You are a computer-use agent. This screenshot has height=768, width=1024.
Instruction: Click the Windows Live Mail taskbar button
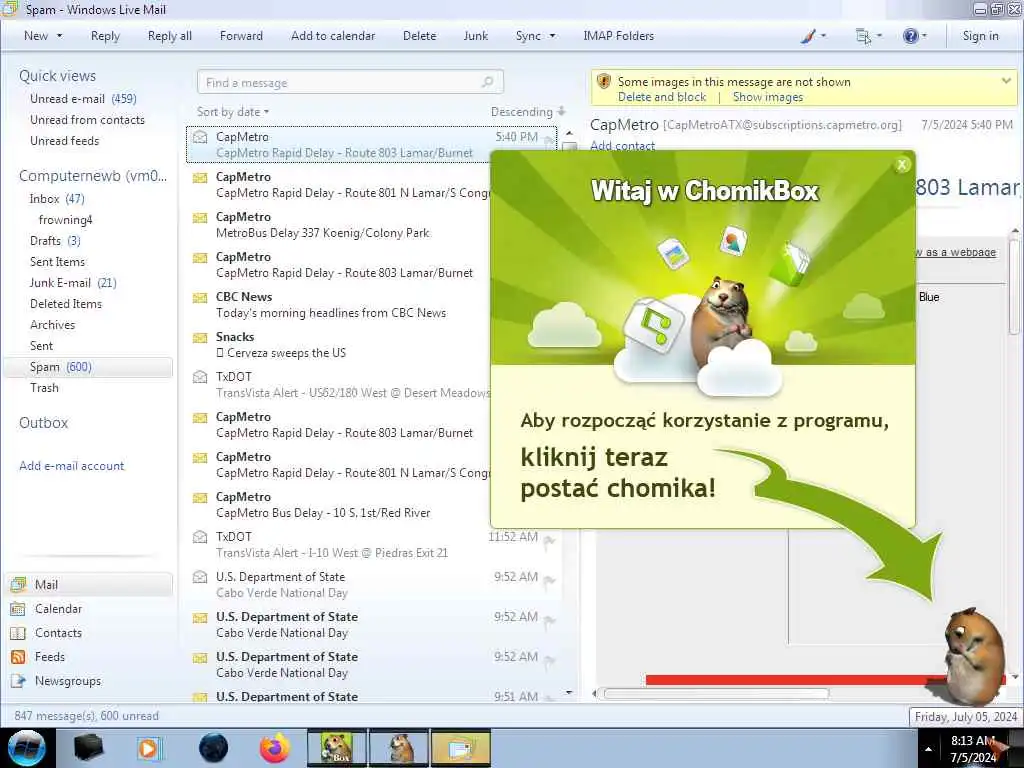coord(460,748)
